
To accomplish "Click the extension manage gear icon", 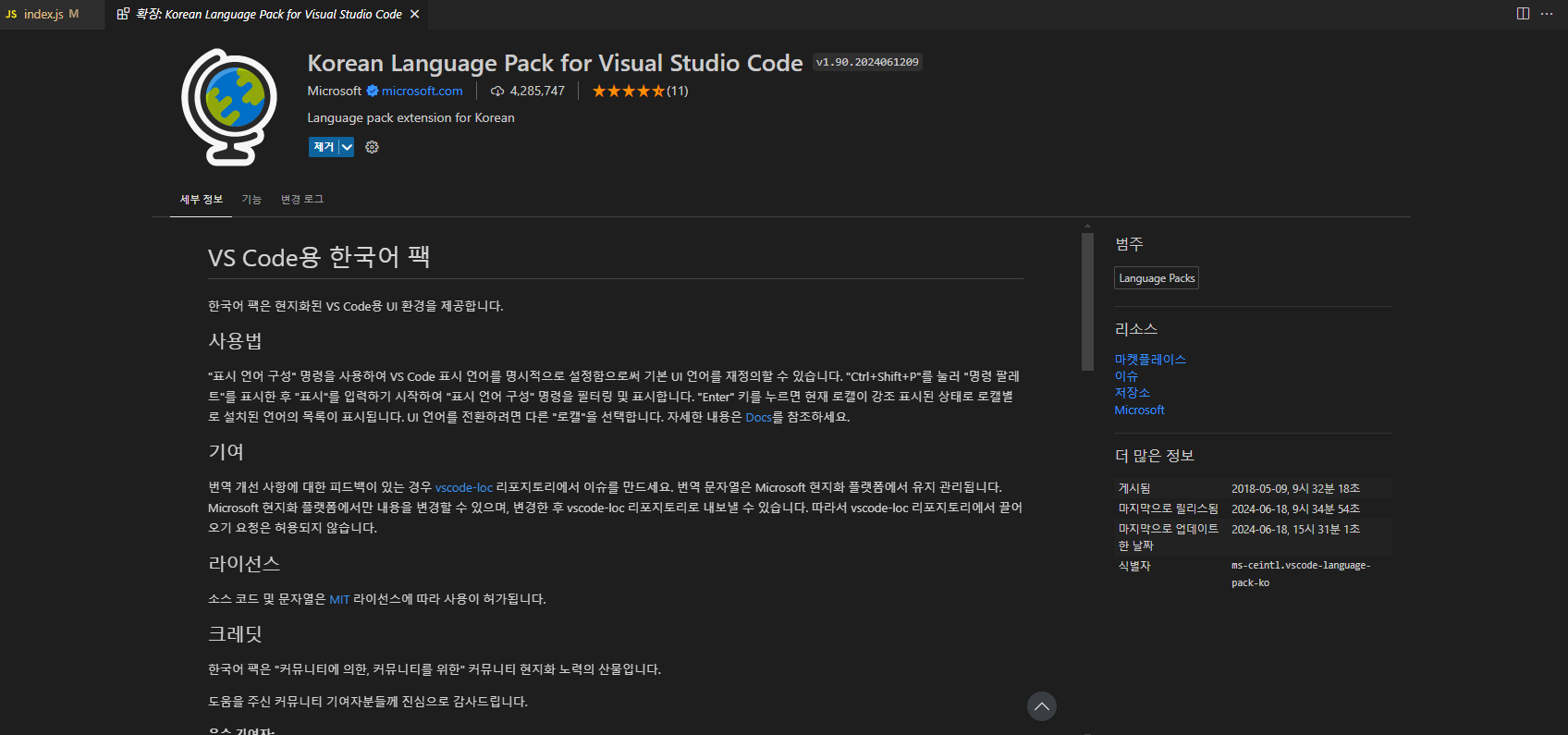I will click(x=372, y=147).
